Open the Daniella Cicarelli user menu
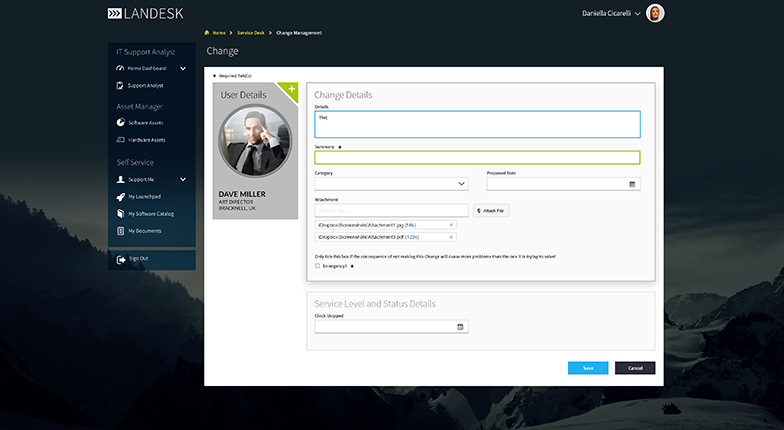This screenshot has width=784, height=430. (x=637, y=14)
